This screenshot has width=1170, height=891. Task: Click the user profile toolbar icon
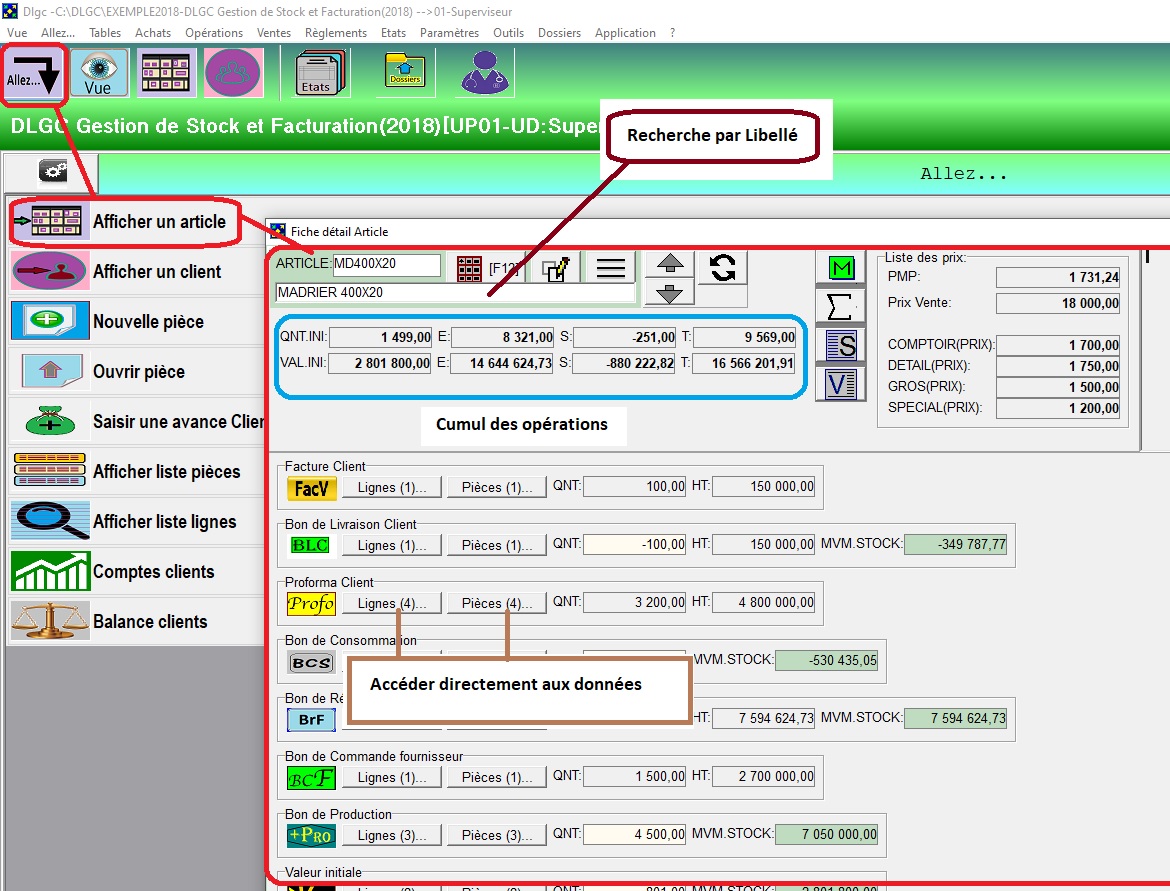click(486, 72)
